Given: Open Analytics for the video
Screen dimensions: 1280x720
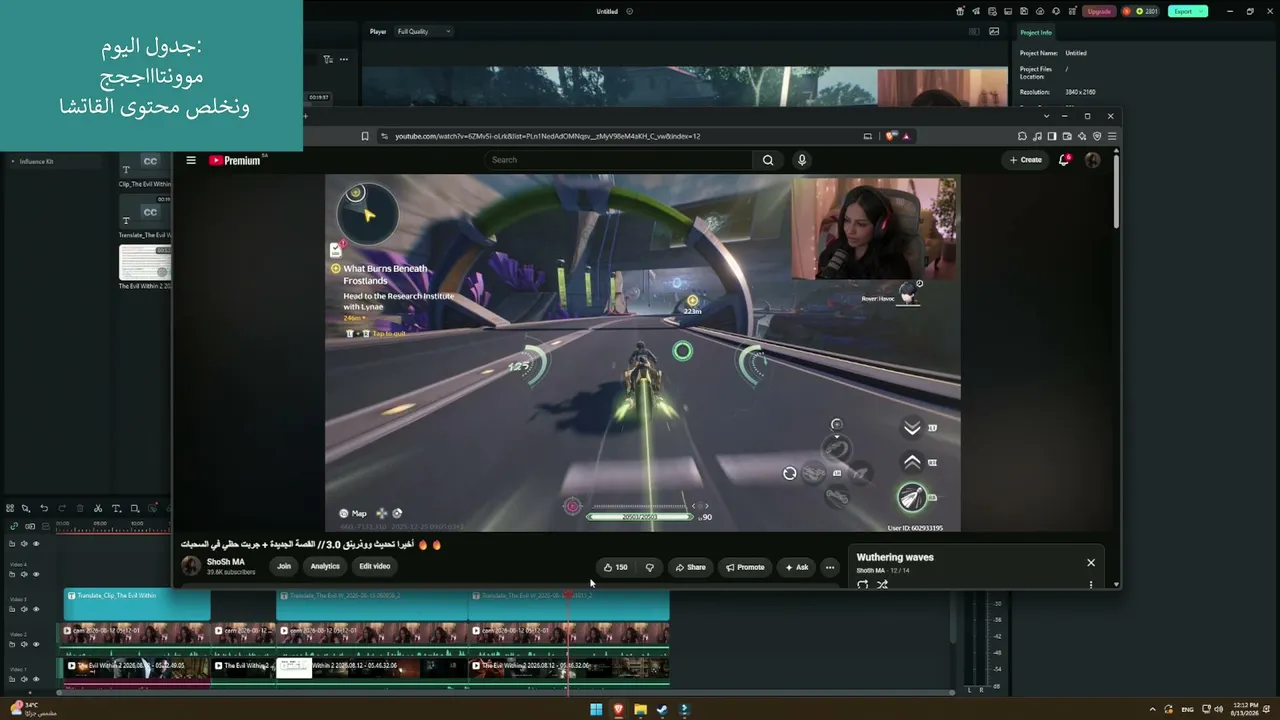Looking at the screenshot, I should click(325, 566).
